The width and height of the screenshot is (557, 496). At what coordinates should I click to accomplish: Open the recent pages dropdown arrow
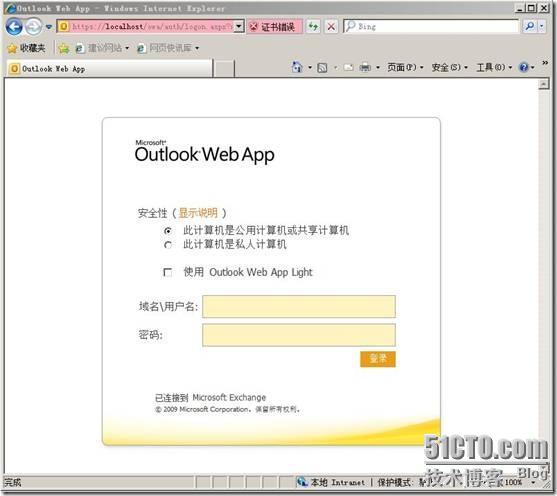49,27
